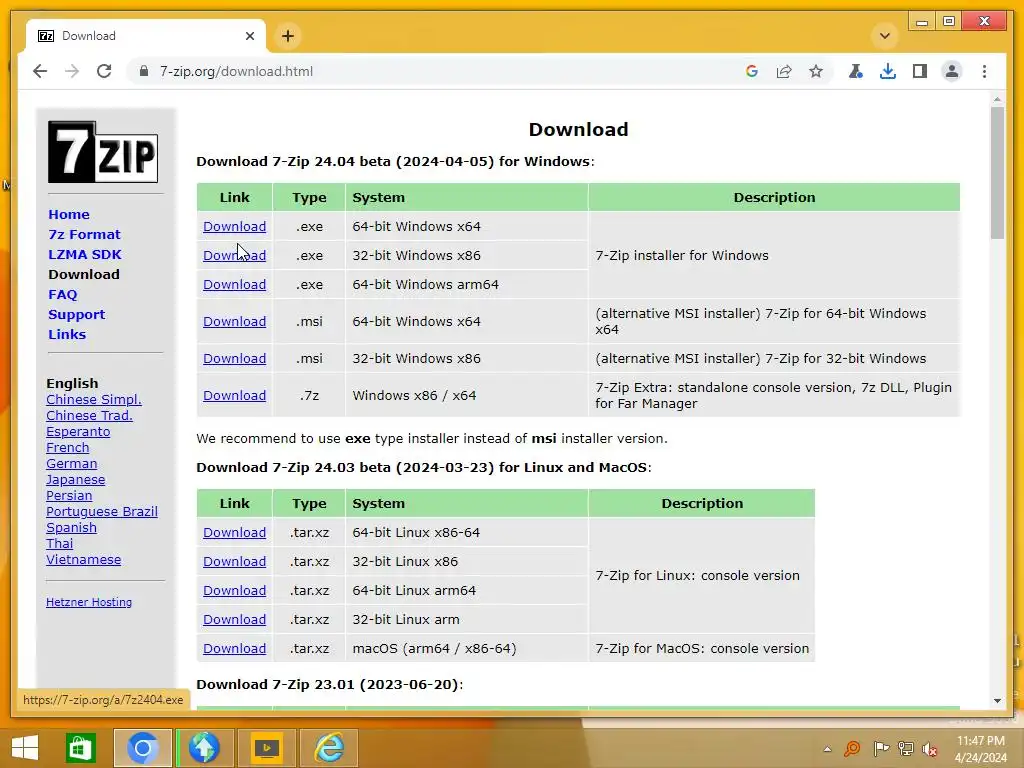Download the 64-bit Windows arm64 .exe installer
Image resolution: width=1024 pixels, height=768 pixels.
[234, 285]
